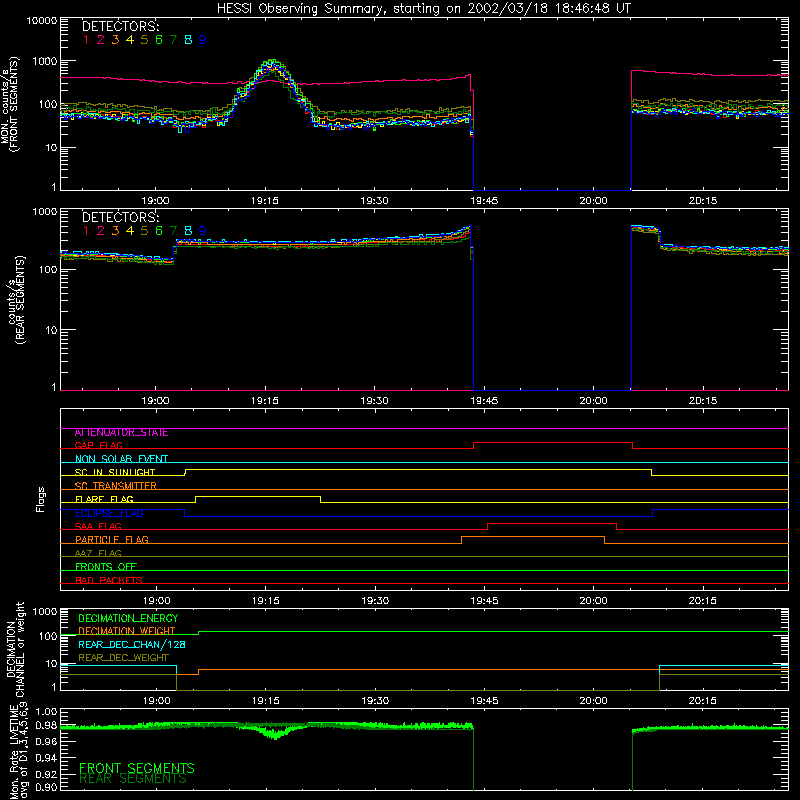Click the PARTICLE_FLAG label
This screenshot has width=800, height=800.
click(x=112, y=540)
